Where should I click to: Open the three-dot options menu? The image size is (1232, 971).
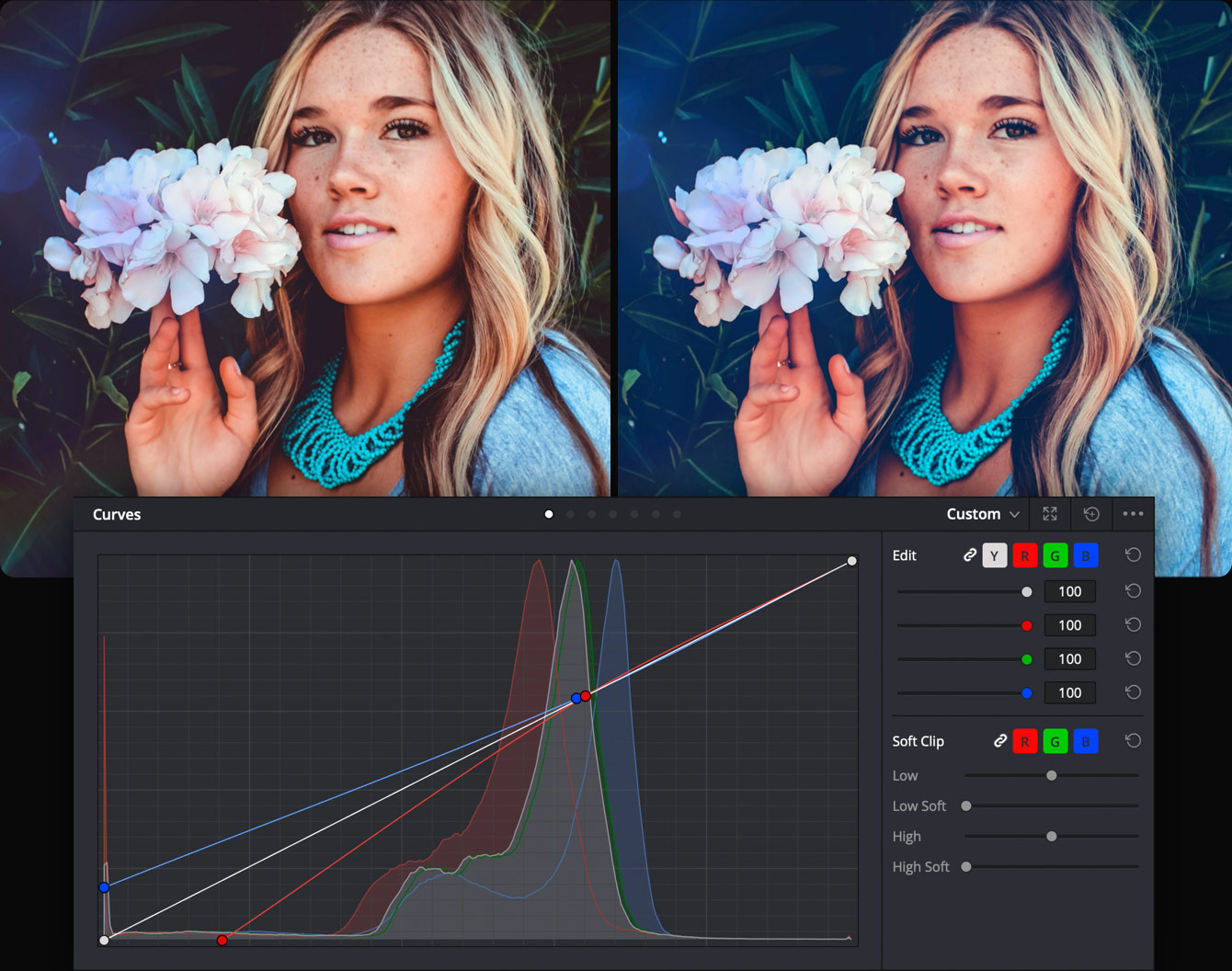click(x=1133, y=514)
